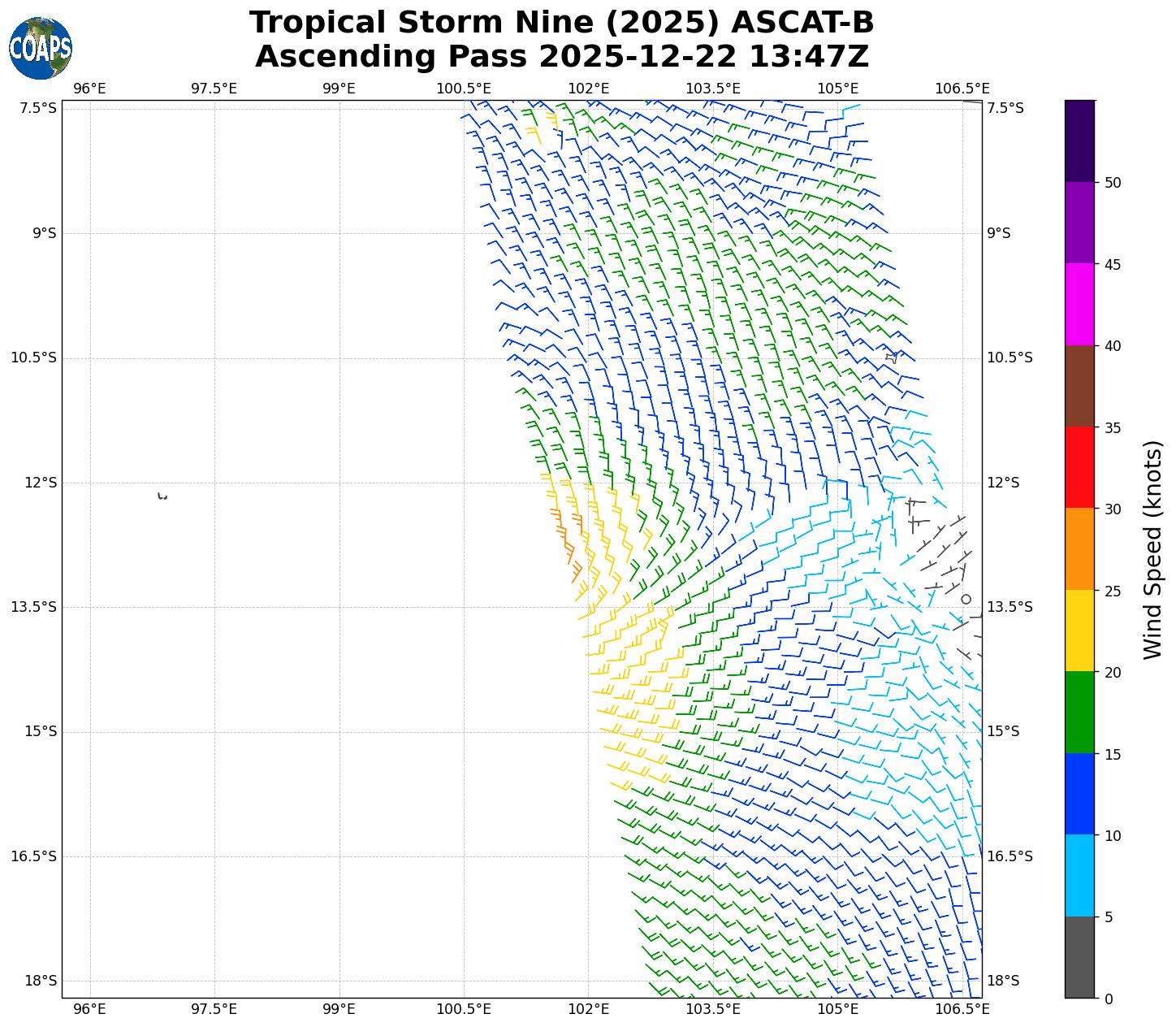The image size is (1176, 1027).
Task: Click the Wind Speed (knots) label
Action: coord(1152,549)
